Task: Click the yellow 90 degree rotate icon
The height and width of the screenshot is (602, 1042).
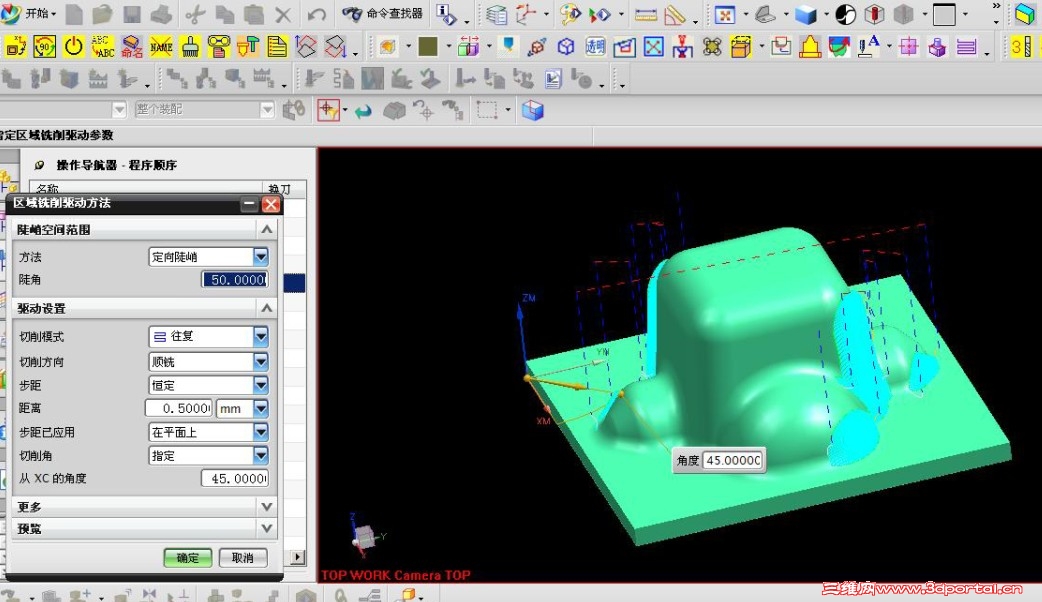Action: pyautogui.click(x=45, y=47)
